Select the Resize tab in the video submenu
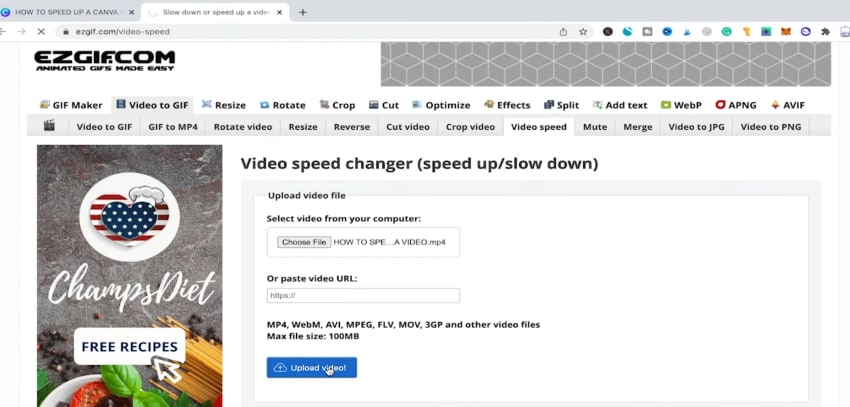This screenshot has height=407, width=850. 302,127
